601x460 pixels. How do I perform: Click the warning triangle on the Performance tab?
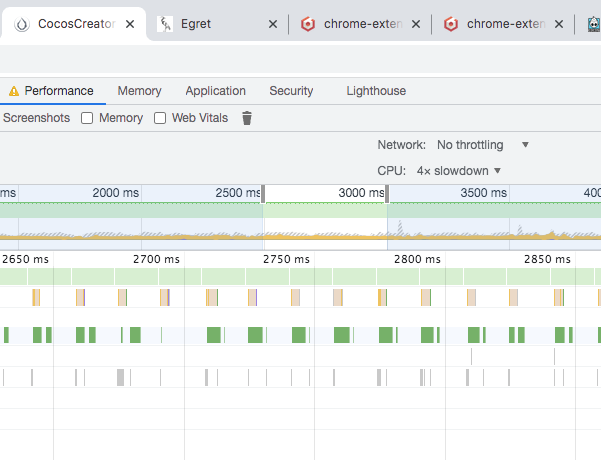pyautogui.click(x=14, y=91)
